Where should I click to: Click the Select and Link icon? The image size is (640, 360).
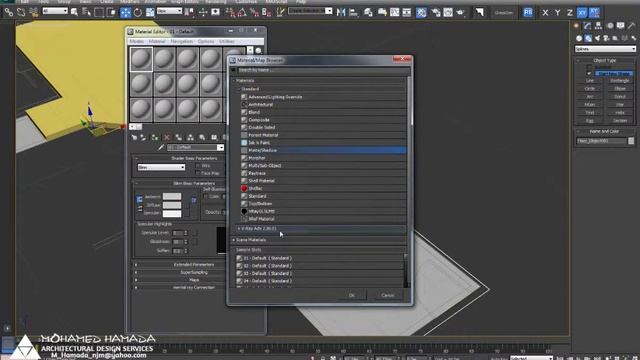point(9,12)
